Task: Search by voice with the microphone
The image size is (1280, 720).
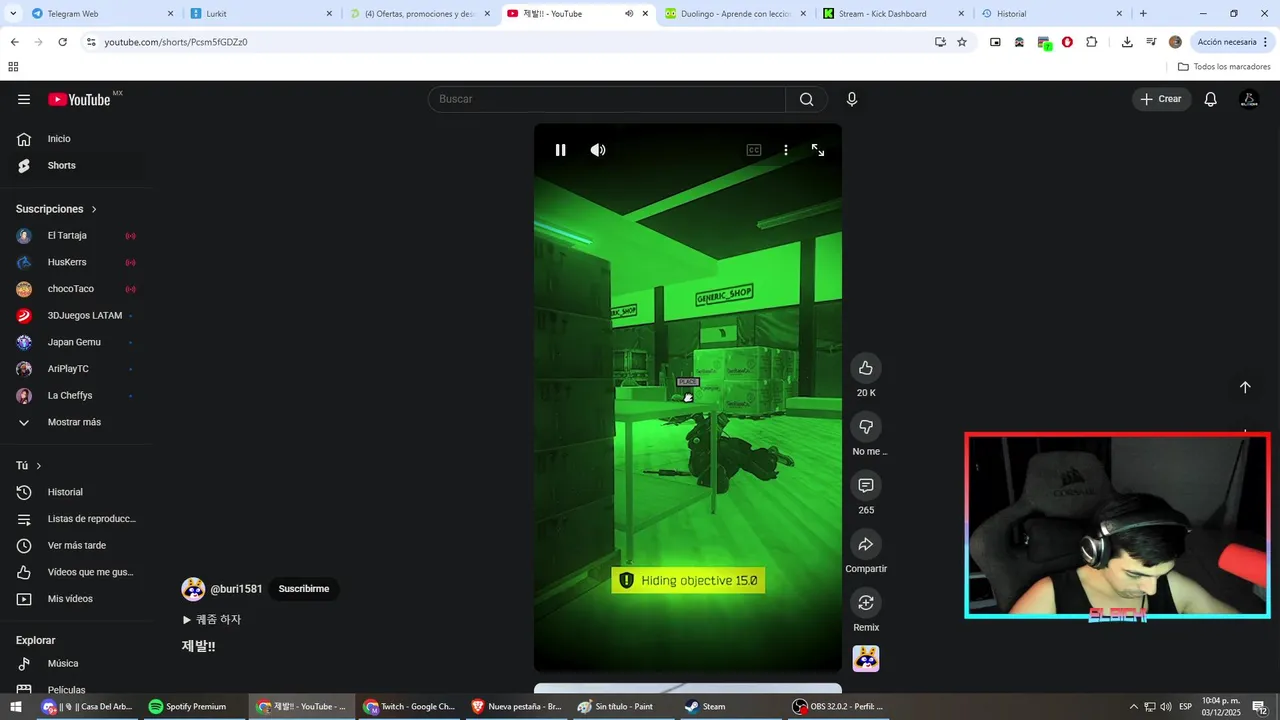Action: pyautogui.click(x=852, y=99)
